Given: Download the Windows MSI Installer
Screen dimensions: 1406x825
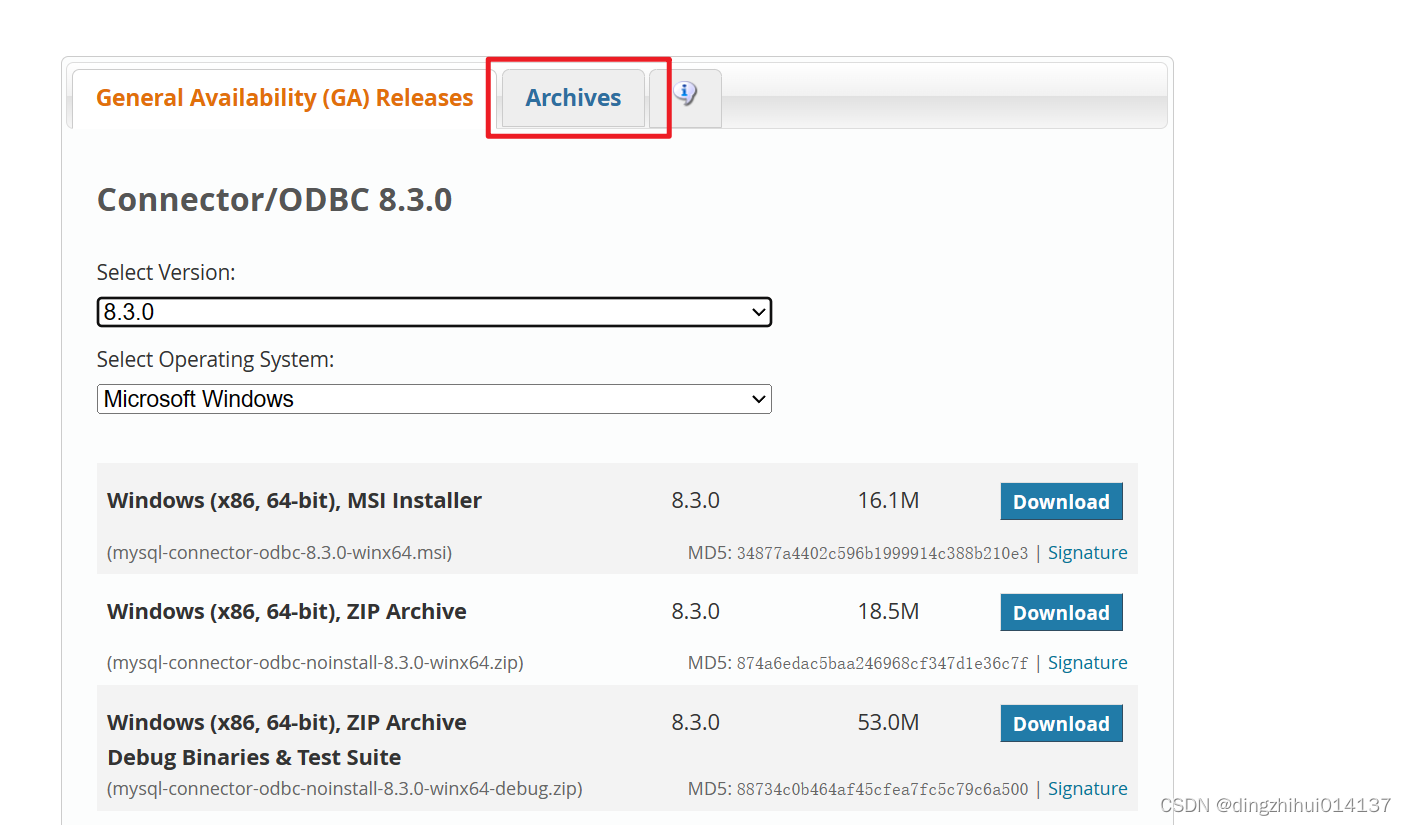Looking at the screenshot, I should (1061, 501).
